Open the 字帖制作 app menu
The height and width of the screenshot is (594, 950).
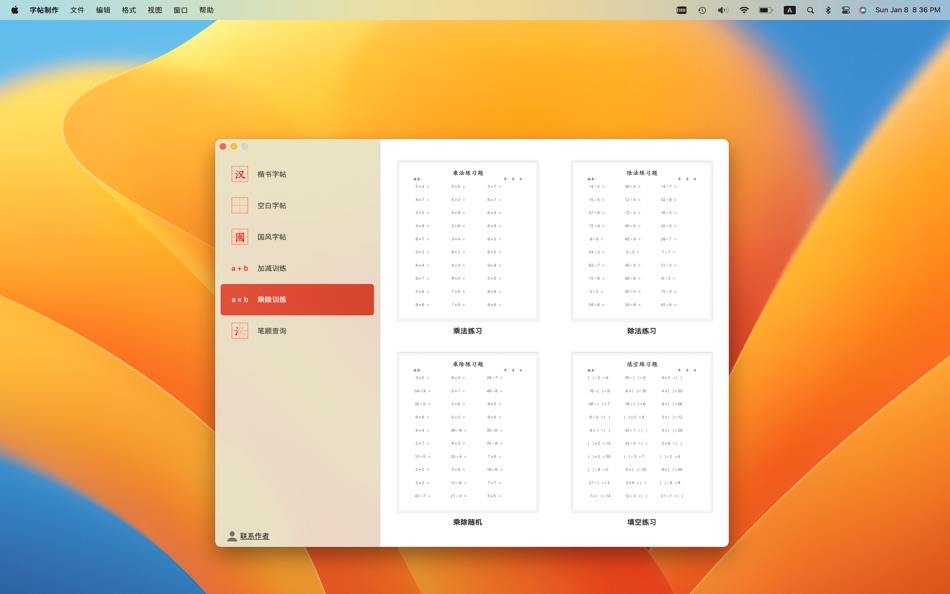pos(44,10)
